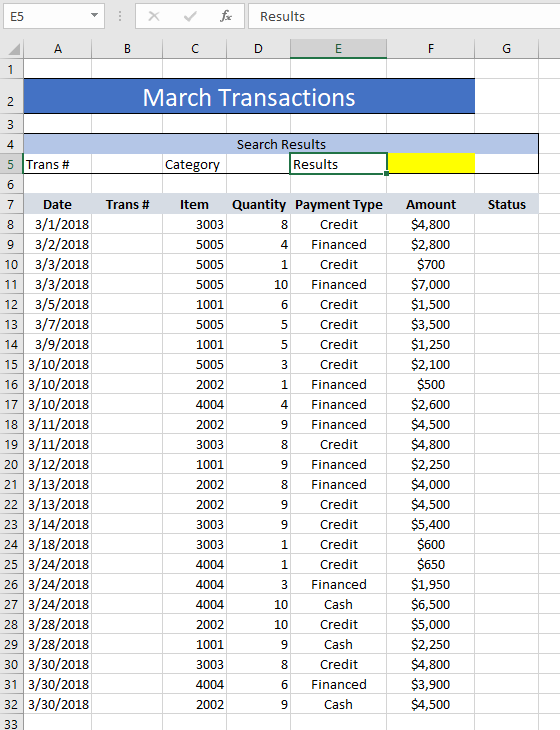Select the $4,000 amount cell
The width and height of the screenshot is (560, 730).
[x=431, y=485]
